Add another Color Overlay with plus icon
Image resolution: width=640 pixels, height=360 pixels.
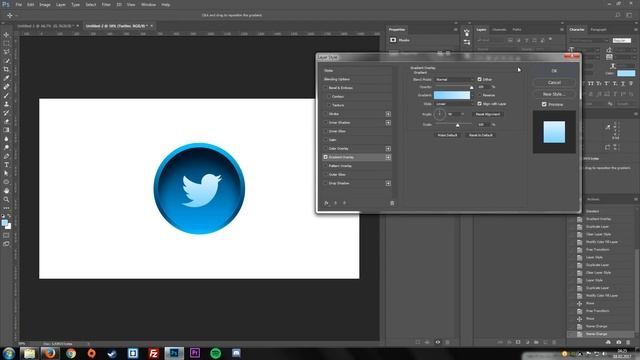click(388, 149)
